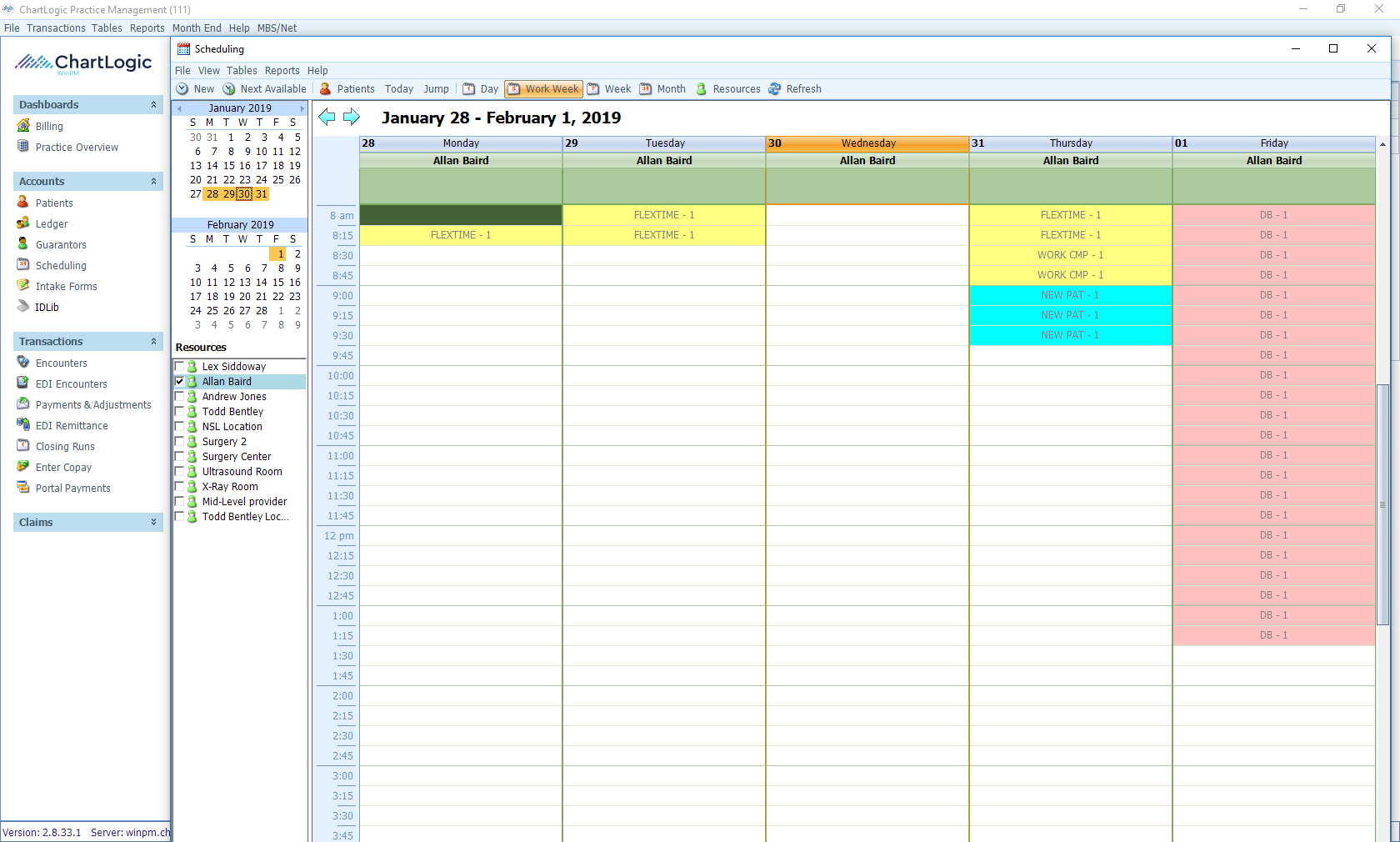Collapse the Dashboards sidebar section
Screen dimensions: 1400x842
[x=153, y=105]
